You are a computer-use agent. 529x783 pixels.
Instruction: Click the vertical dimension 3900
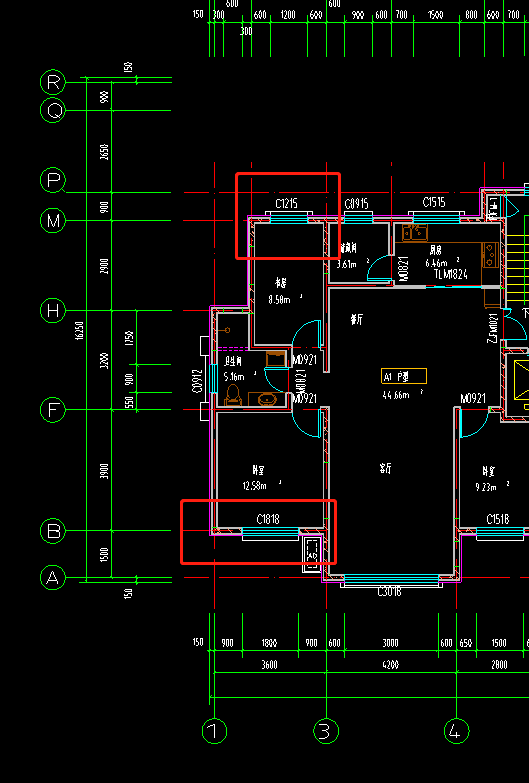(x=104, y=471)
